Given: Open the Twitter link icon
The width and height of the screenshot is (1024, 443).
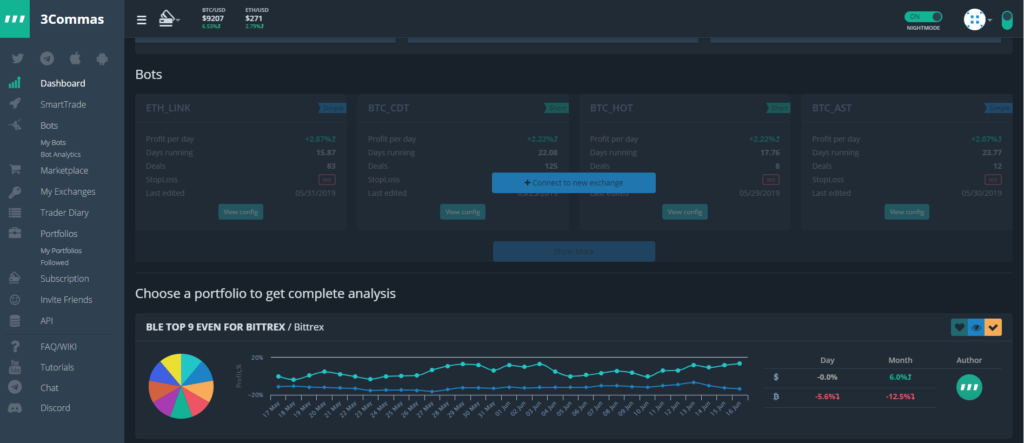Looking at the screenshot, I should [x=18, y=59].
